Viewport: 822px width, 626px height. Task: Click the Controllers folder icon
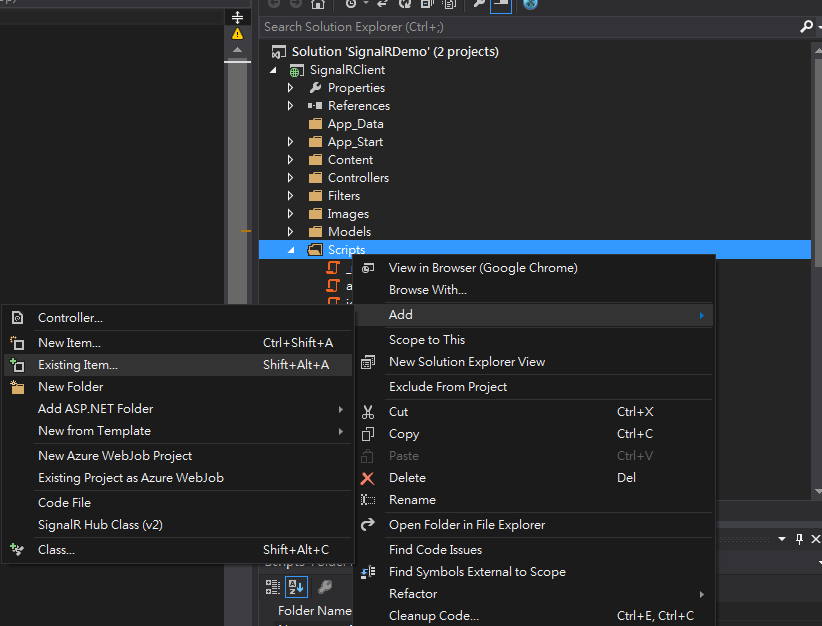[315, 178]
